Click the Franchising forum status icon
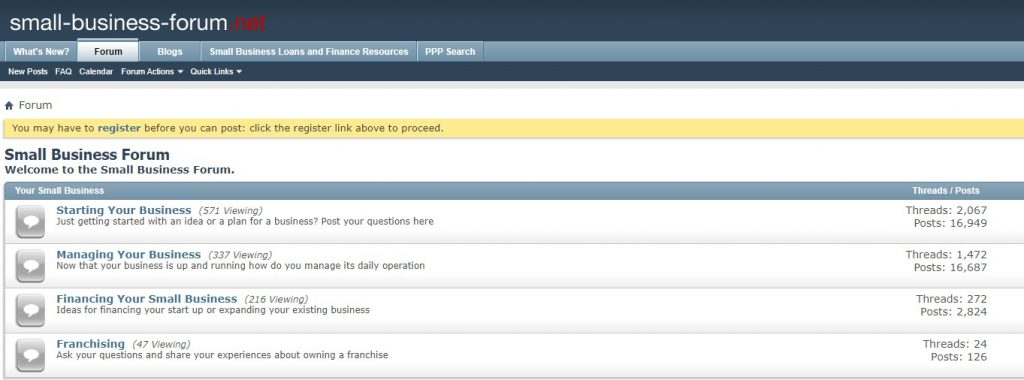 (x=31, y=355)
